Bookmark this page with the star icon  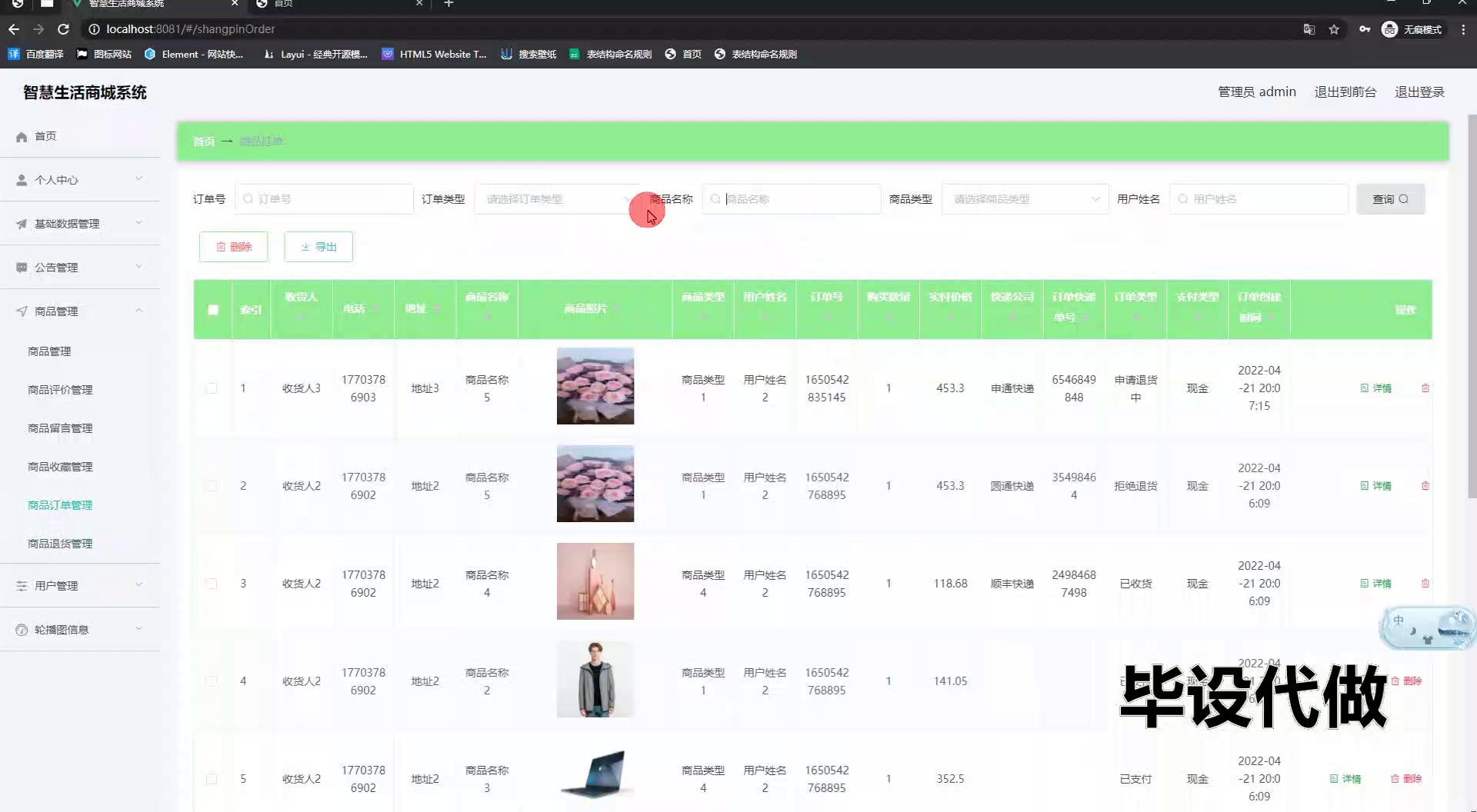click(x=1334, y=29)
